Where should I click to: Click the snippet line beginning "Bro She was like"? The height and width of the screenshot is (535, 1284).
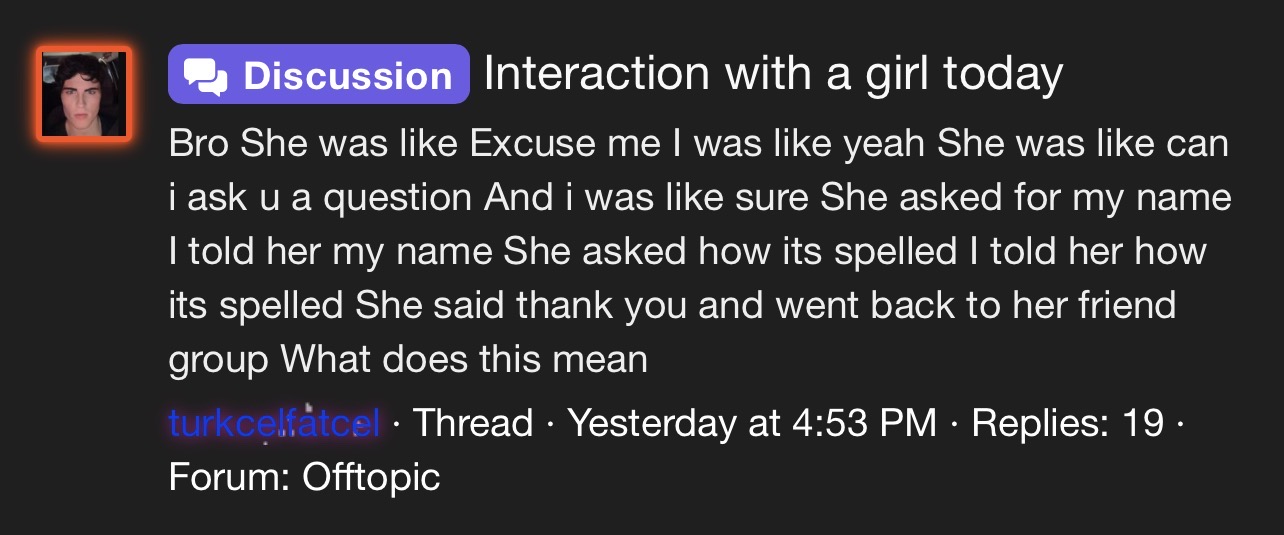[698, 144]
